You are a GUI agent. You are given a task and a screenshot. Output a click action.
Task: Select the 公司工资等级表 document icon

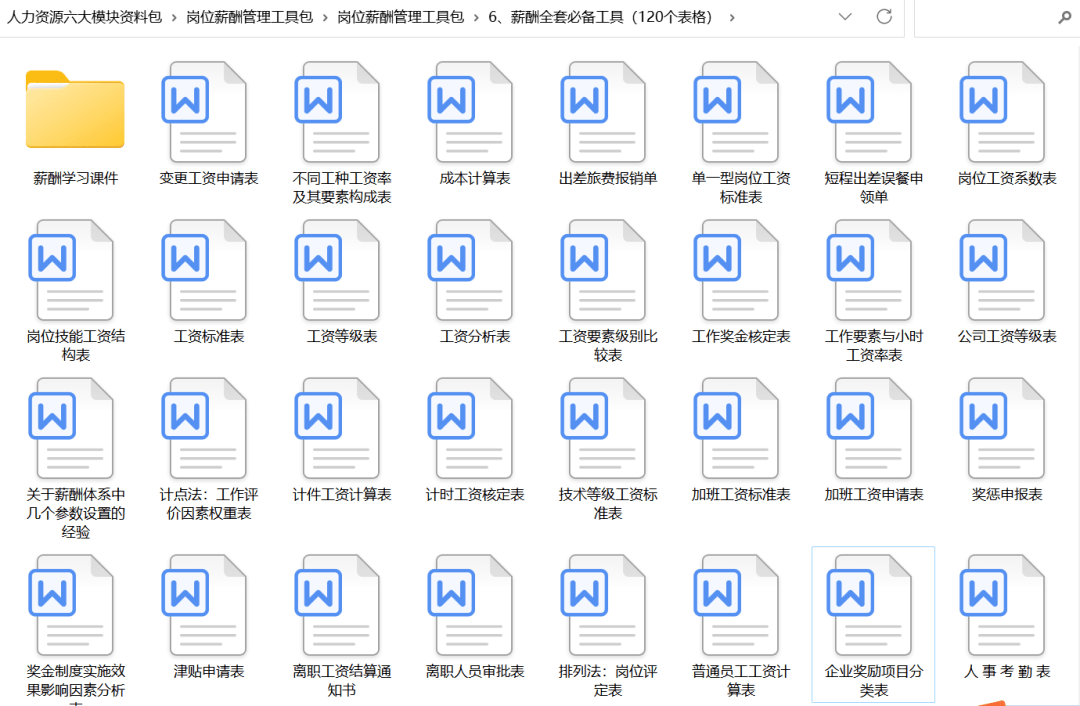1001,270
